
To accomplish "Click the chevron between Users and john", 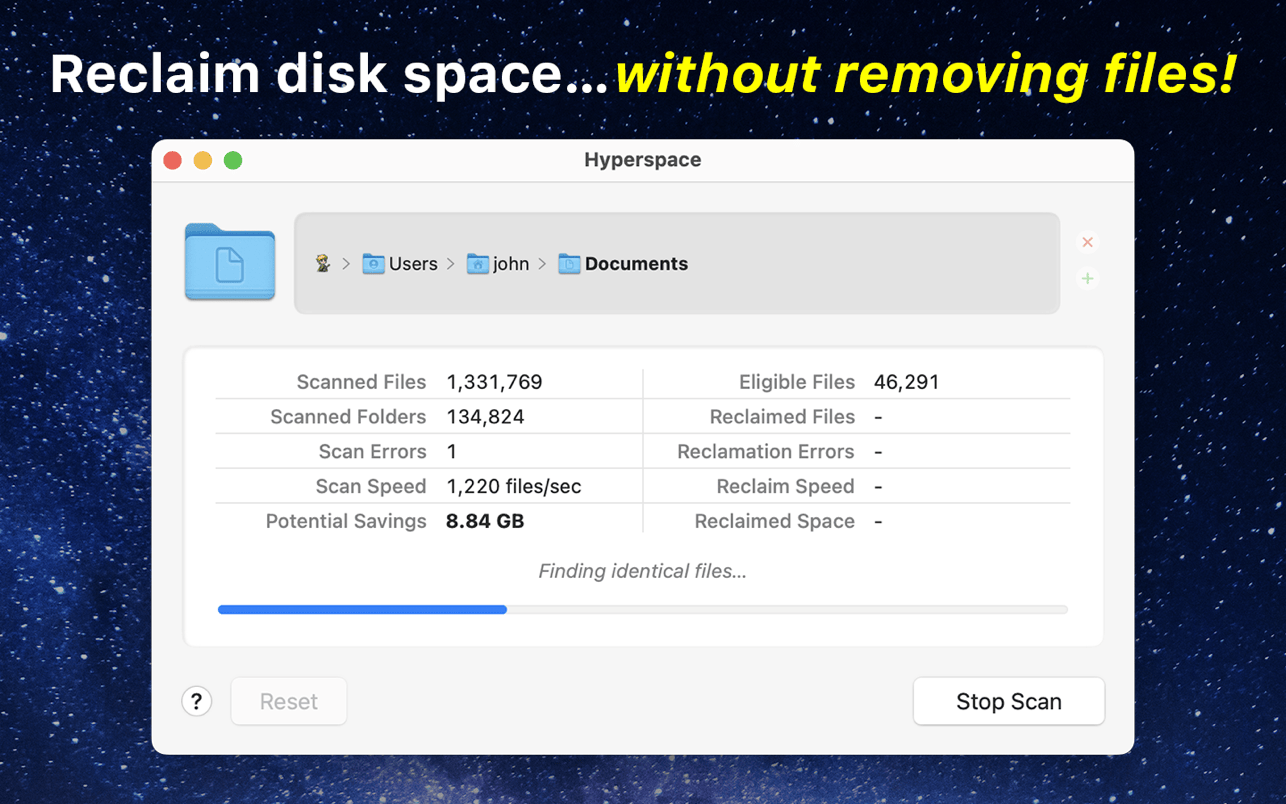I will (451, 263).
